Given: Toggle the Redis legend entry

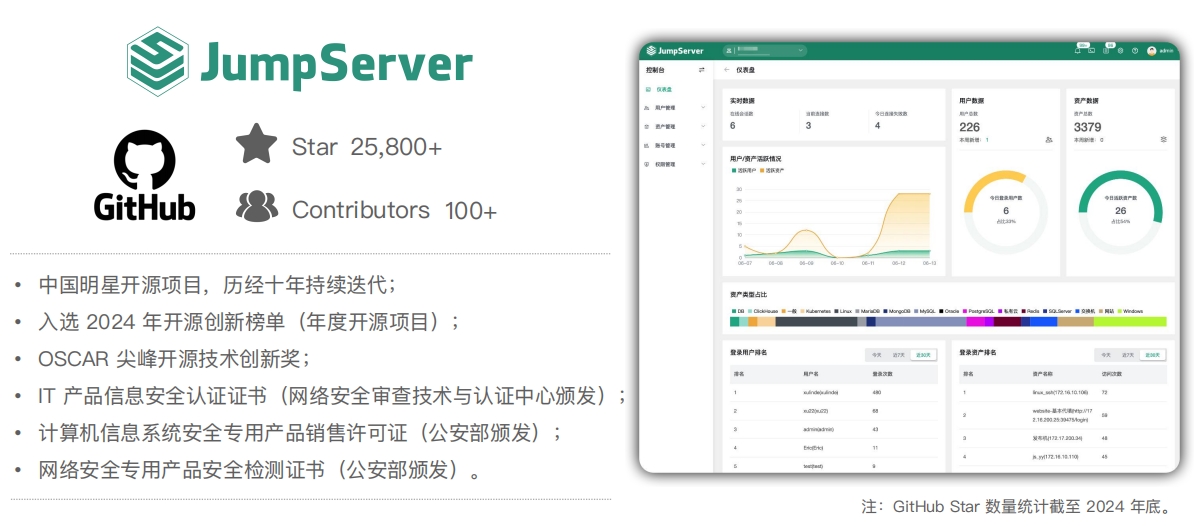Looking at the screenshot, I should click(x=1030, y=311).
